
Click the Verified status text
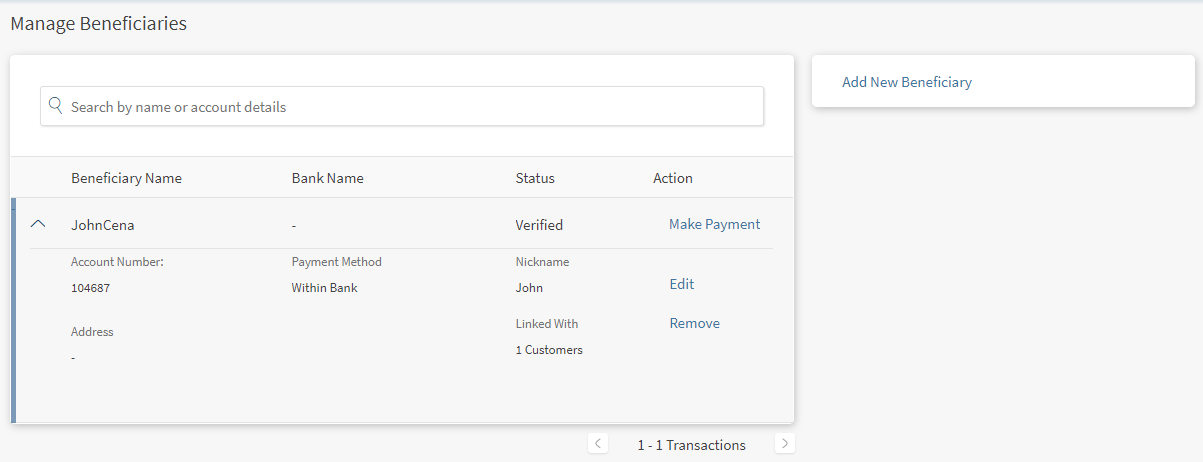(x=539, y=225)
